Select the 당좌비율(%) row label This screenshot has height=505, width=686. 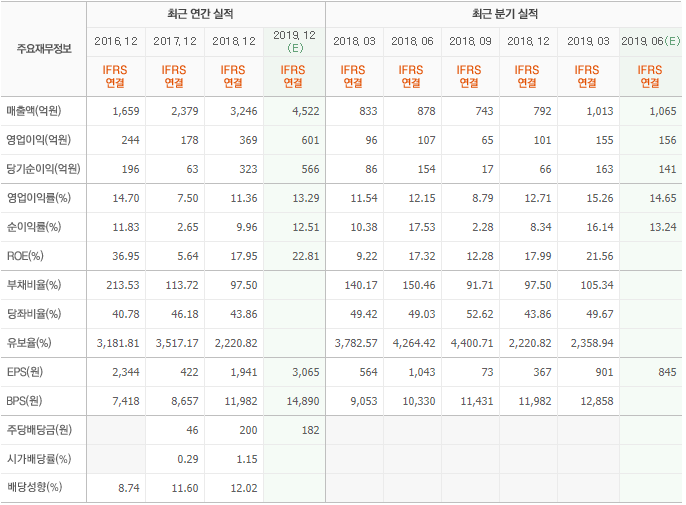34,314
